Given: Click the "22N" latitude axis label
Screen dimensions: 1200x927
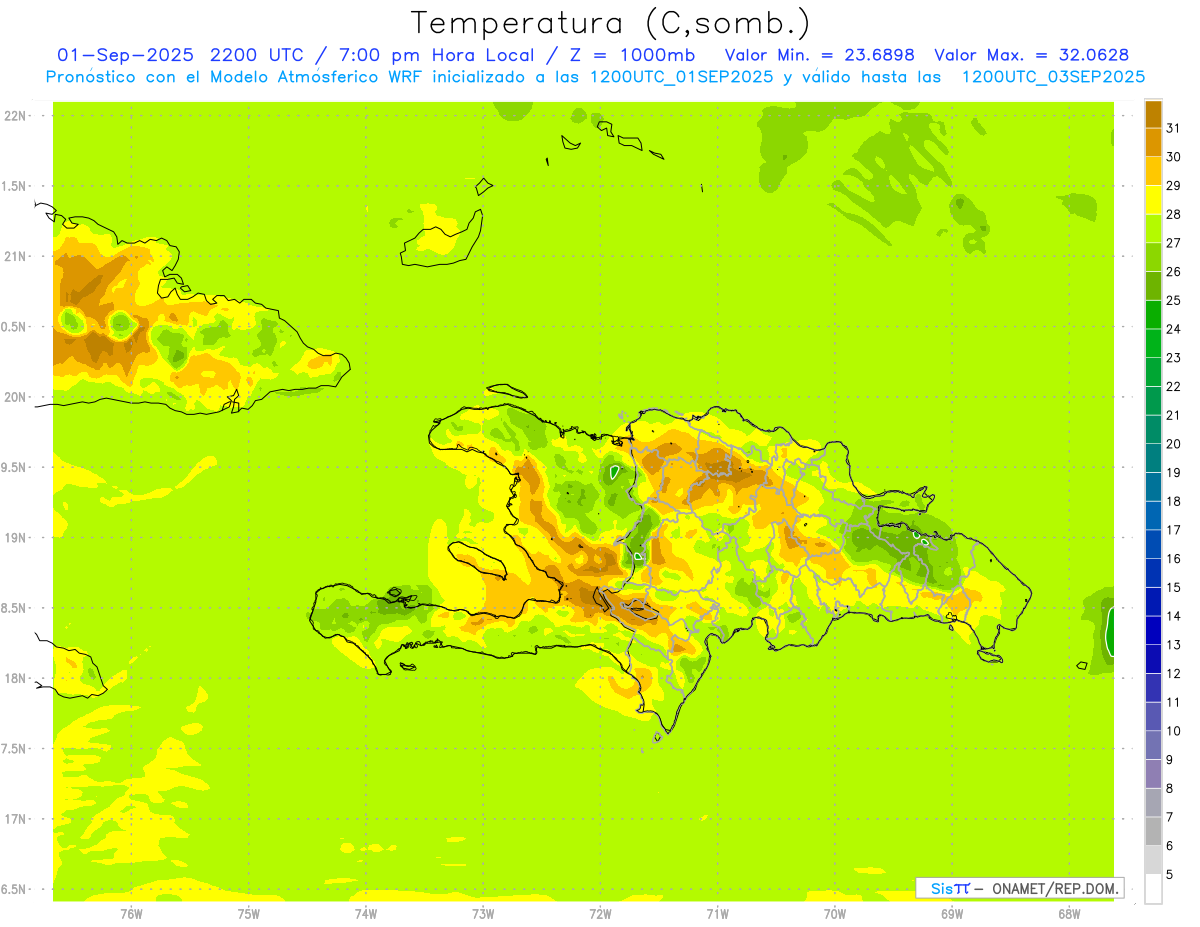Looking at the screenshot, I should click(15, 116).
